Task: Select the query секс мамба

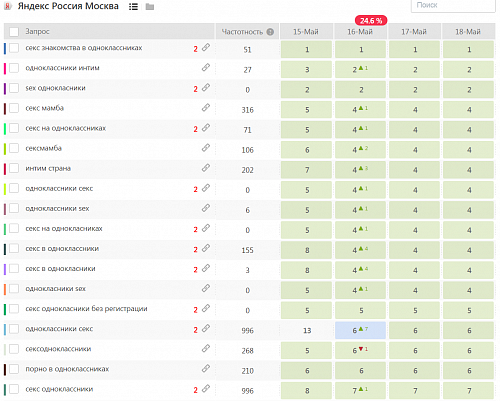Action: [x=45, y=108]
